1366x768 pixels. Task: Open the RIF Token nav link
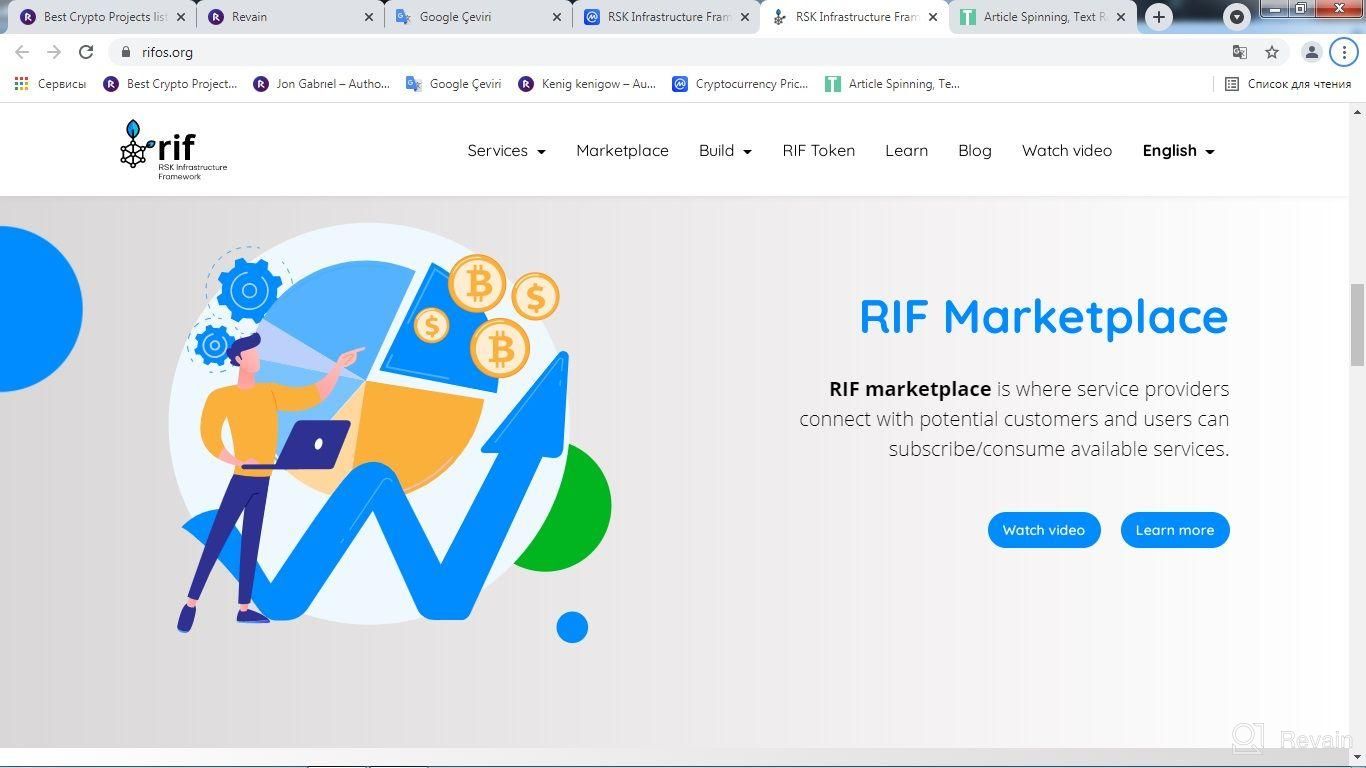point(818,151)
